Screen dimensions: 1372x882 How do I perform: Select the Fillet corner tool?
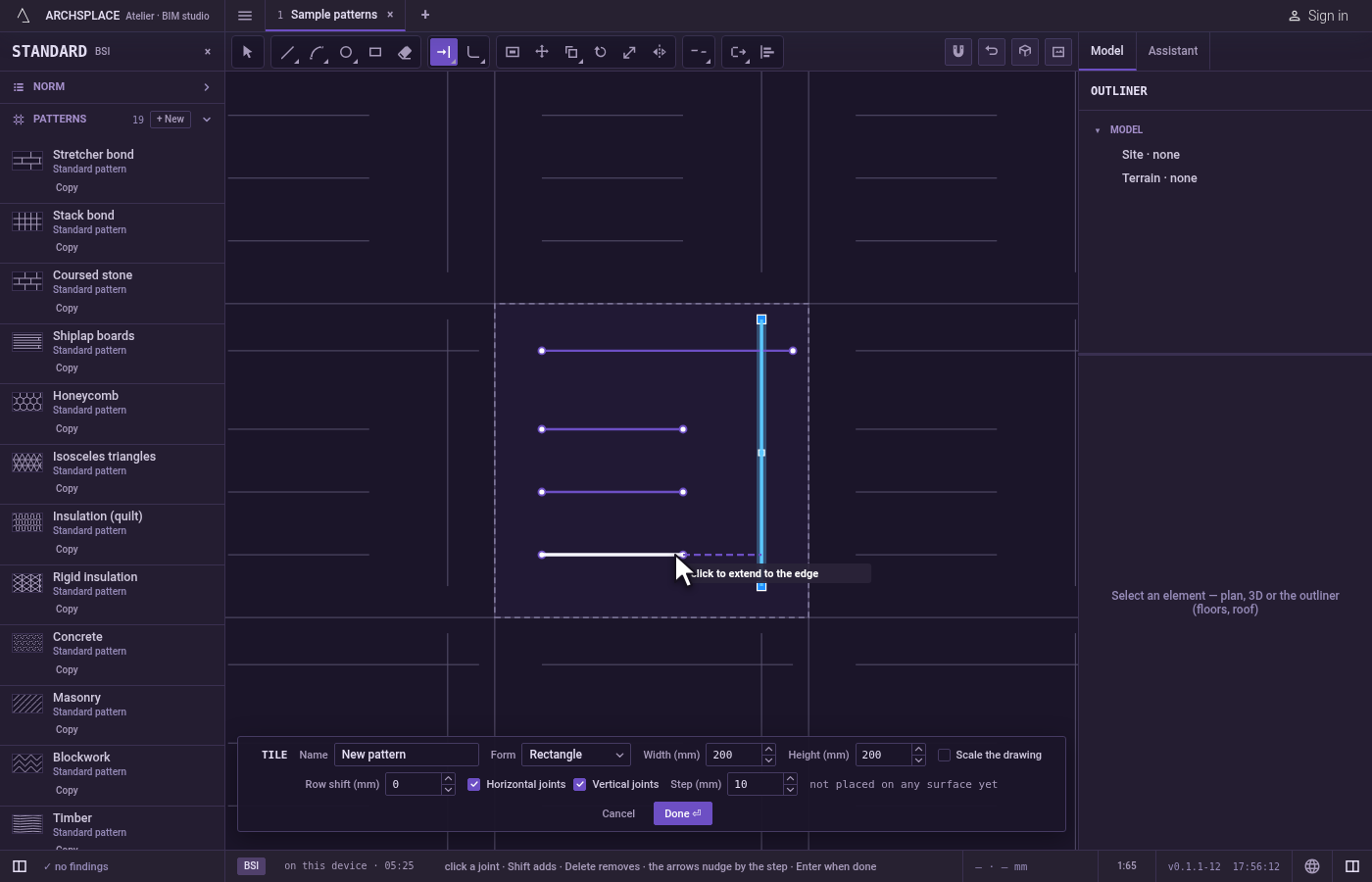(x=473, y=52)
